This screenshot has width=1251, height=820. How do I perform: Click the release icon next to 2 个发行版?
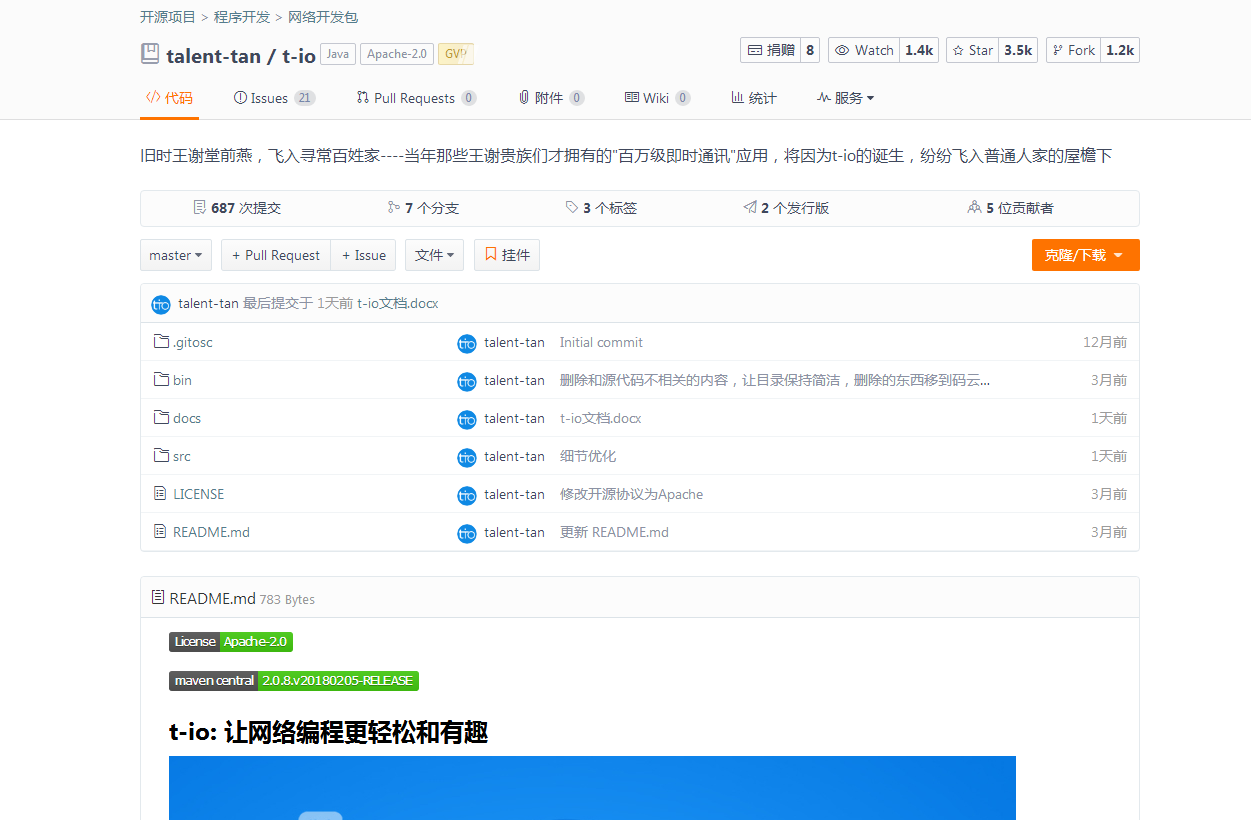click(750, 208)
